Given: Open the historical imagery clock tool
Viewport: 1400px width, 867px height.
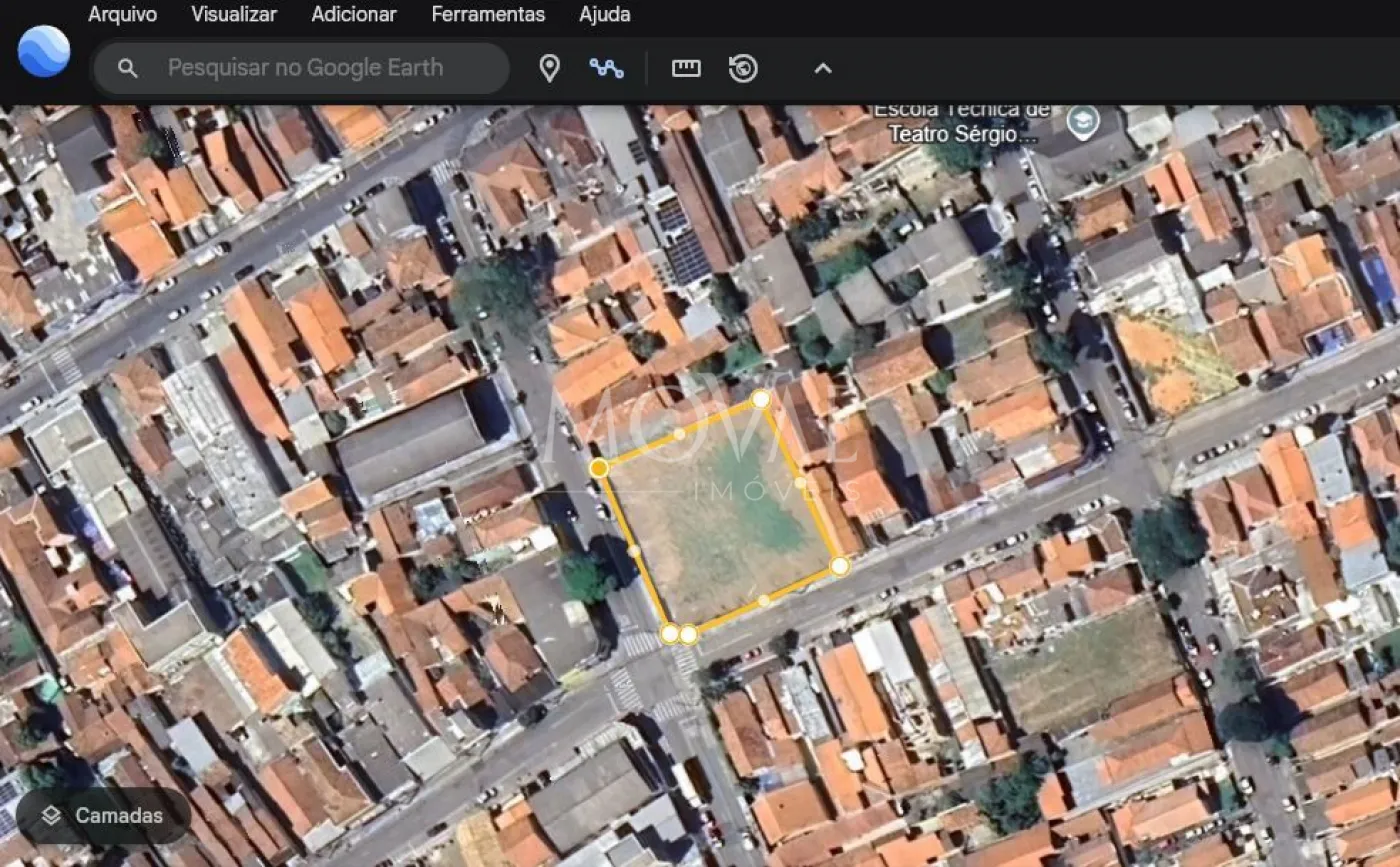Looking at the screenshot, I should click(743, 68).
